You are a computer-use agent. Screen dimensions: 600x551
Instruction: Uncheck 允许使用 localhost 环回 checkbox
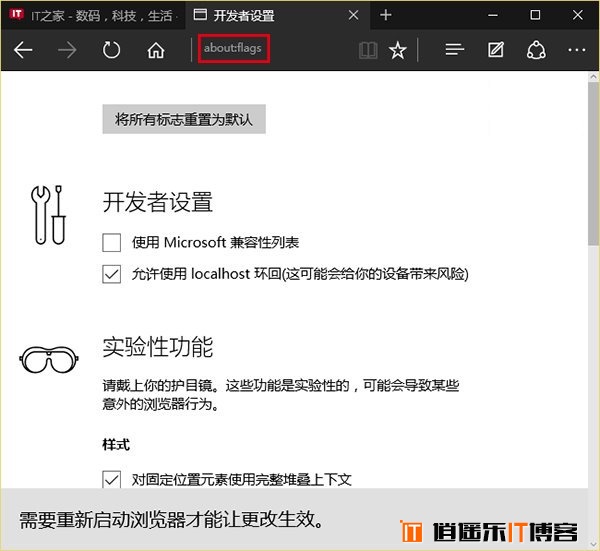pyautogui.click(x=111, y=274)
